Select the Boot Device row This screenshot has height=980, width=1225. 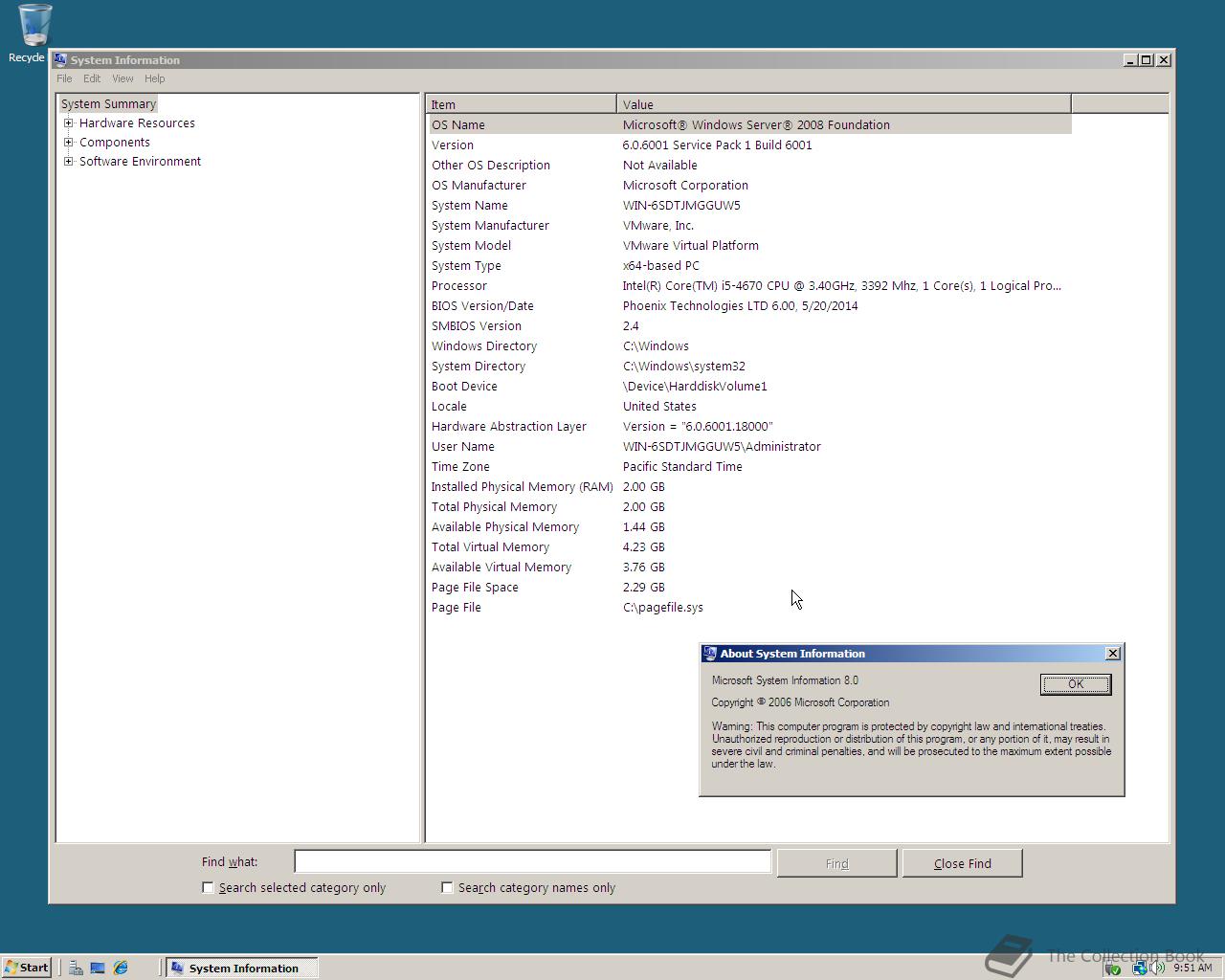pyautogui.click(x=749, y=386)
